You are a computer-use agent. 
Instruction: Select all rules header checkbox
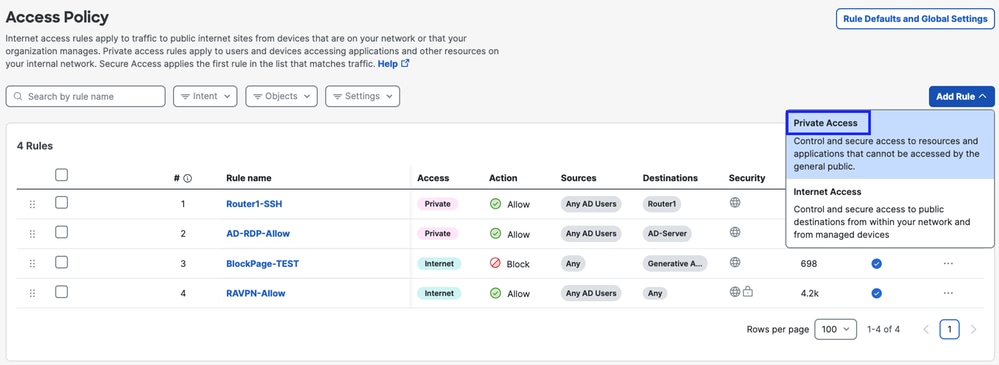point(61,175)
